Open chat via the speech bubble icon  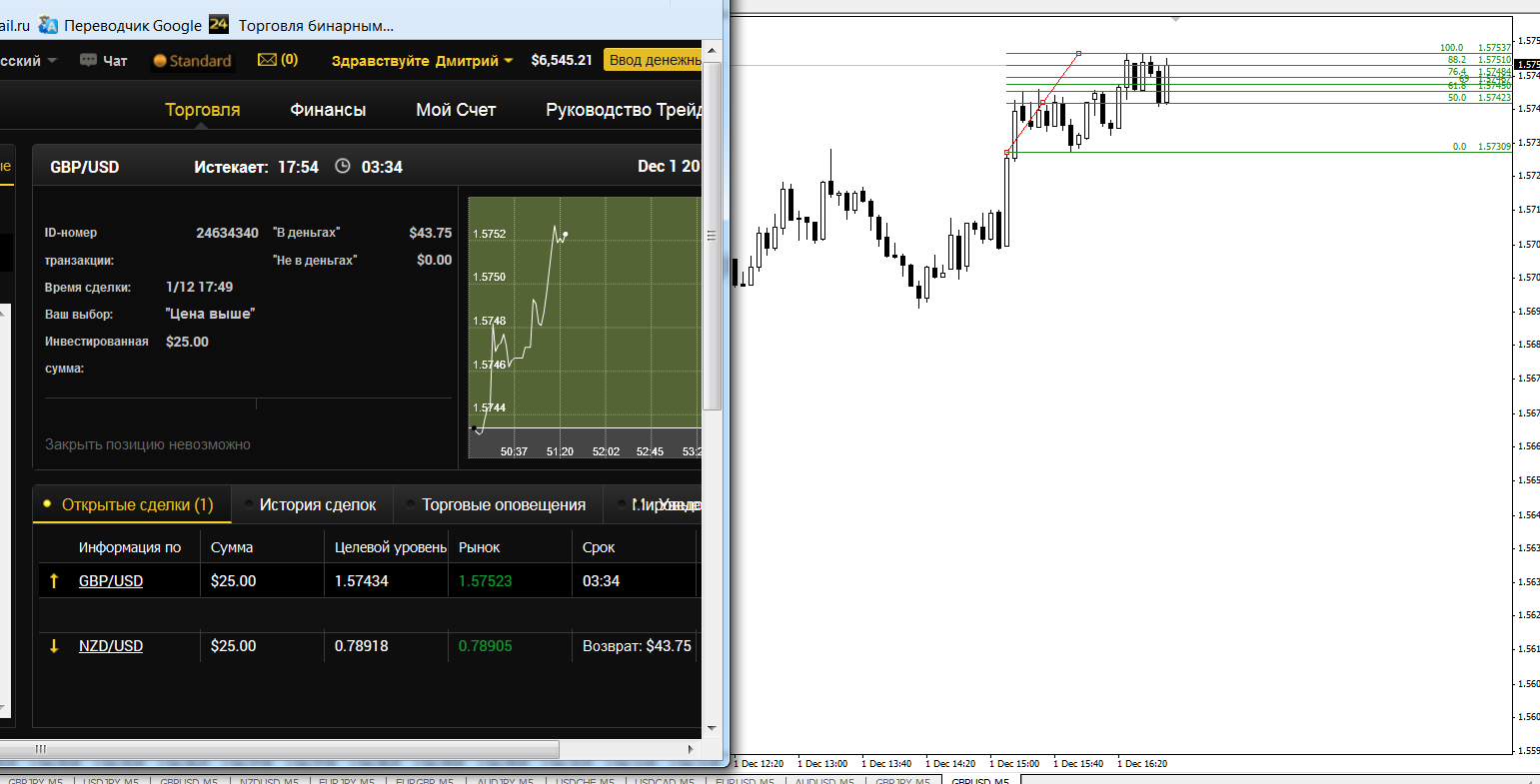point(89,60)
